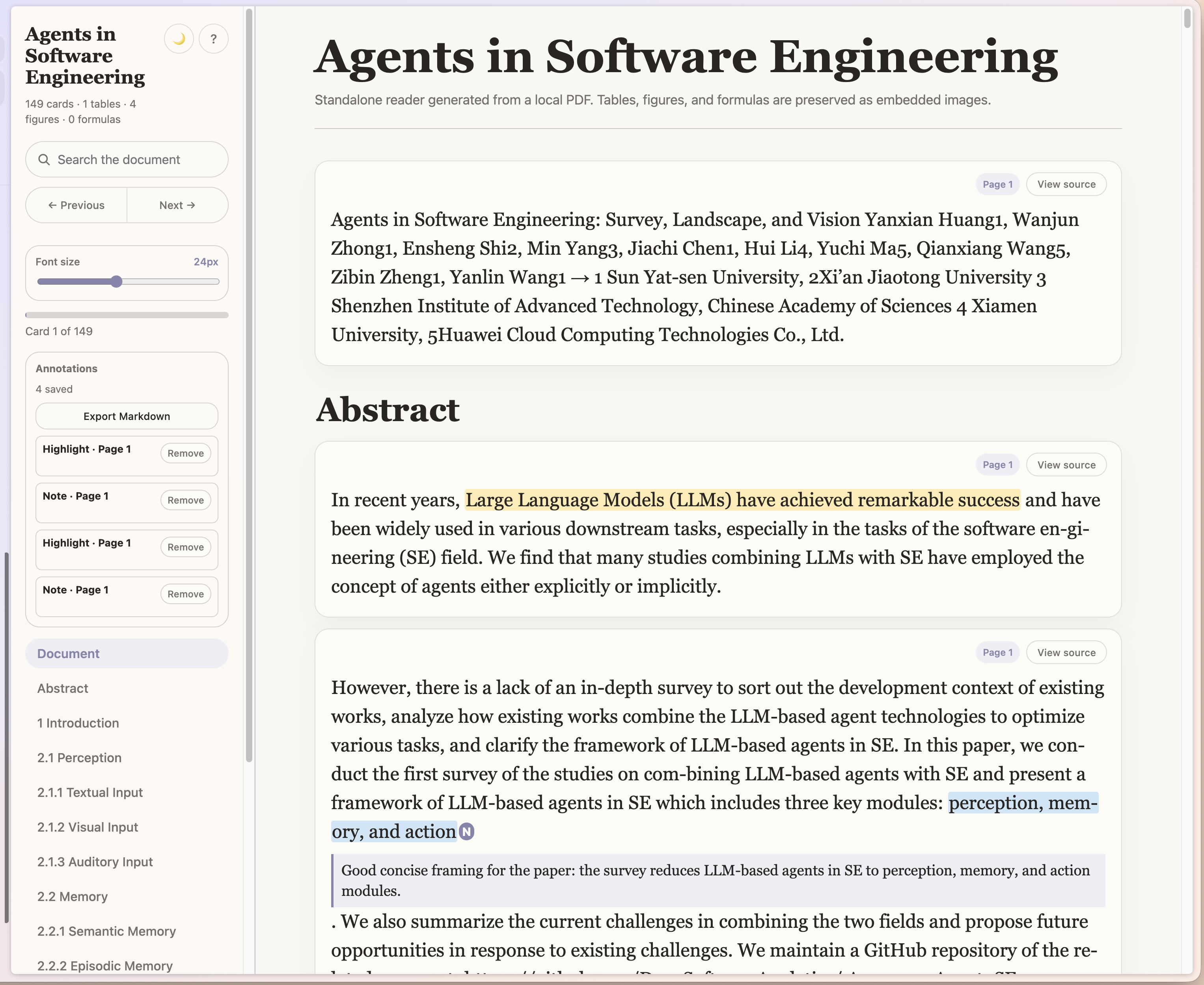The height and width of the screenshot is (985, 1204).
Task: Click the 'Standalone reader generated' subtitle
Action: coord(653,100)
